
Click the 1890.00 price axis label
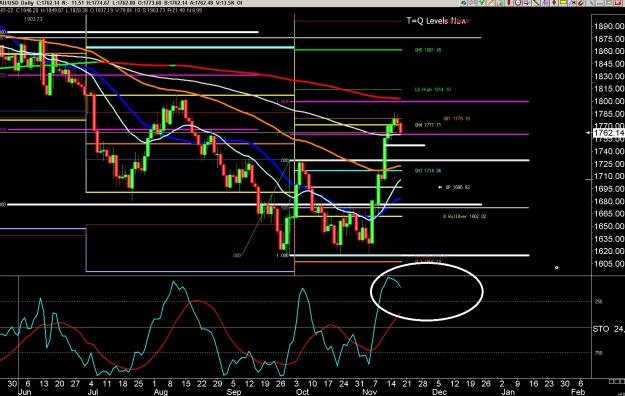609,26
